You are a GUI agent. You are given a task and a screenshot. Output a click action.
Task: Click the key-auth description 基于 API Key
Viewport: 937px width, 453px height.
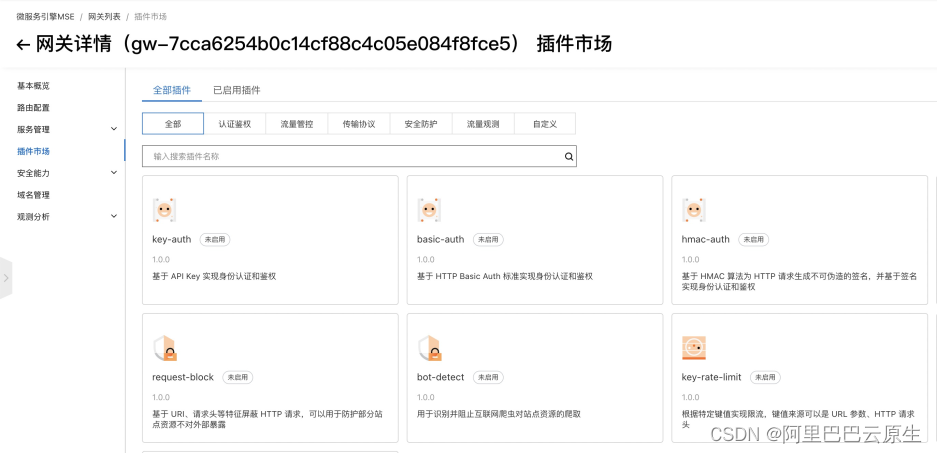click(215, 276)
